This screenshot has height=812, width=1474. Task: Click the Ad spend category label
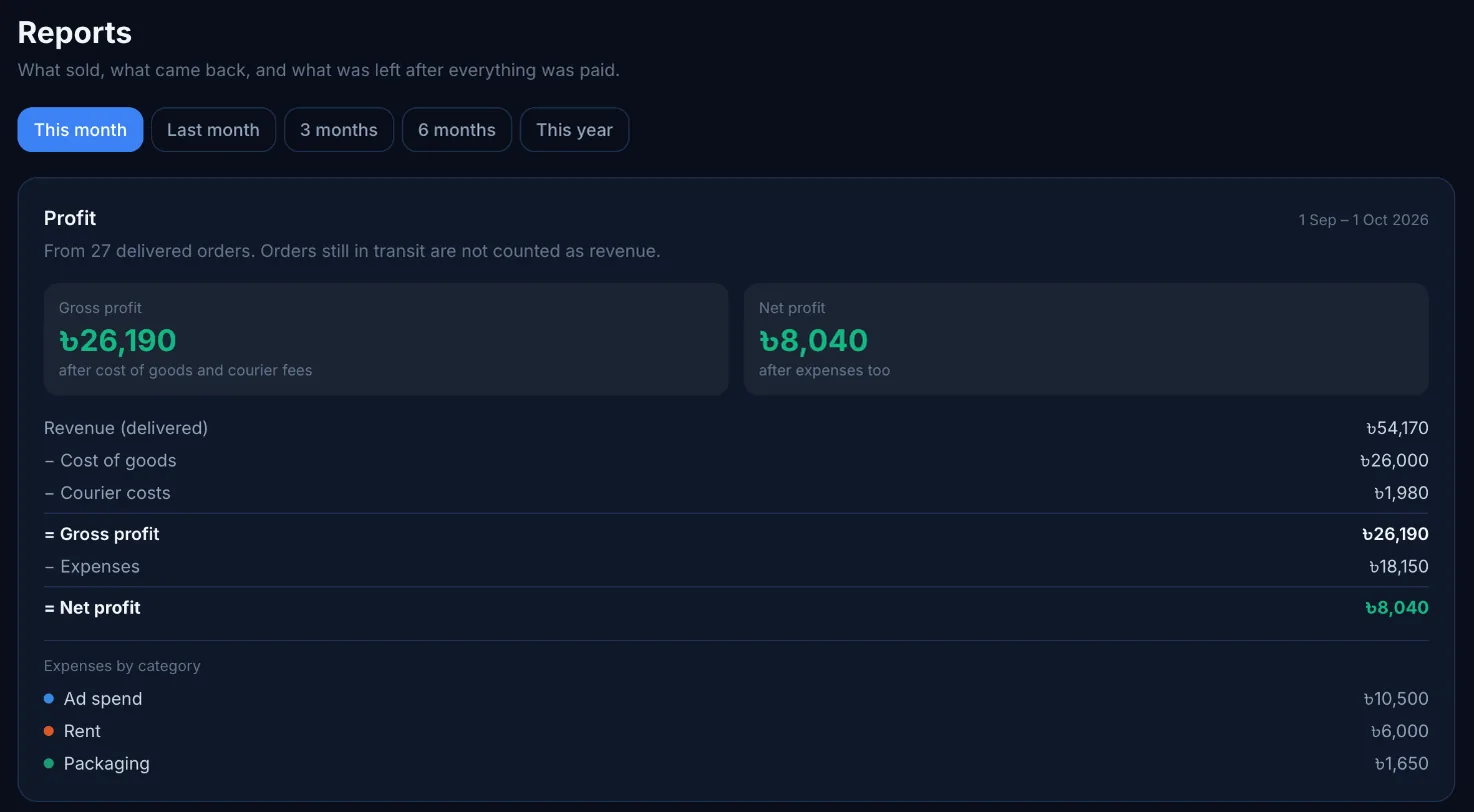[x=103, y=699]
